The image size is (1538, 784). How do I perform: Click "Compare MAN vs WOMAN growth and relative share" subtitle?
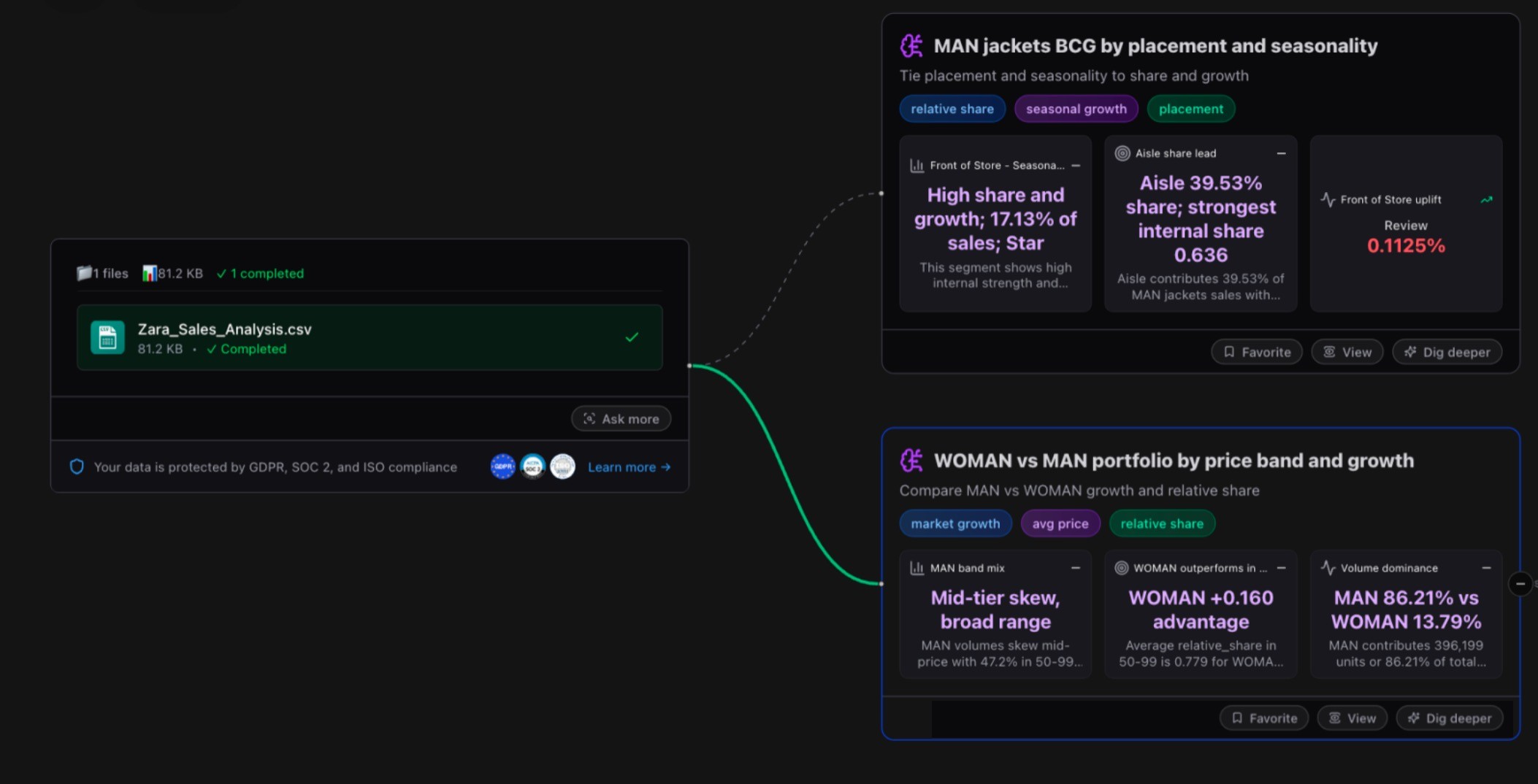click(1079, 491)
